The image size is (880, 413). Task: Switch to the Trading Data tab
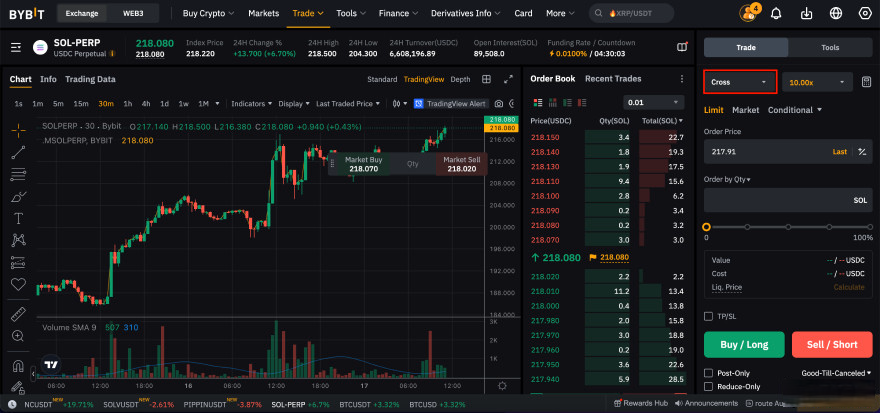[90, 80]
